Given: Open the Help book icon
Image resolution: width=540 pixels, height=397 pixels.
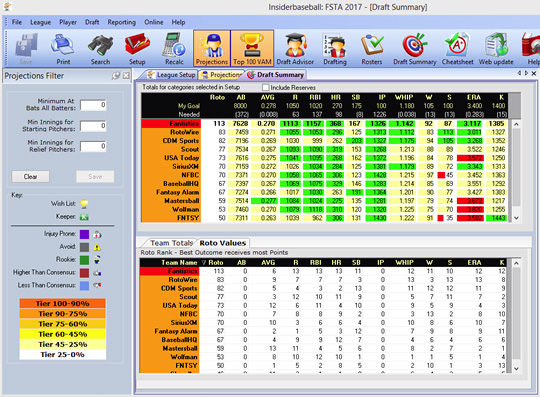Looking at the screenshot, I should pos(532,48).
